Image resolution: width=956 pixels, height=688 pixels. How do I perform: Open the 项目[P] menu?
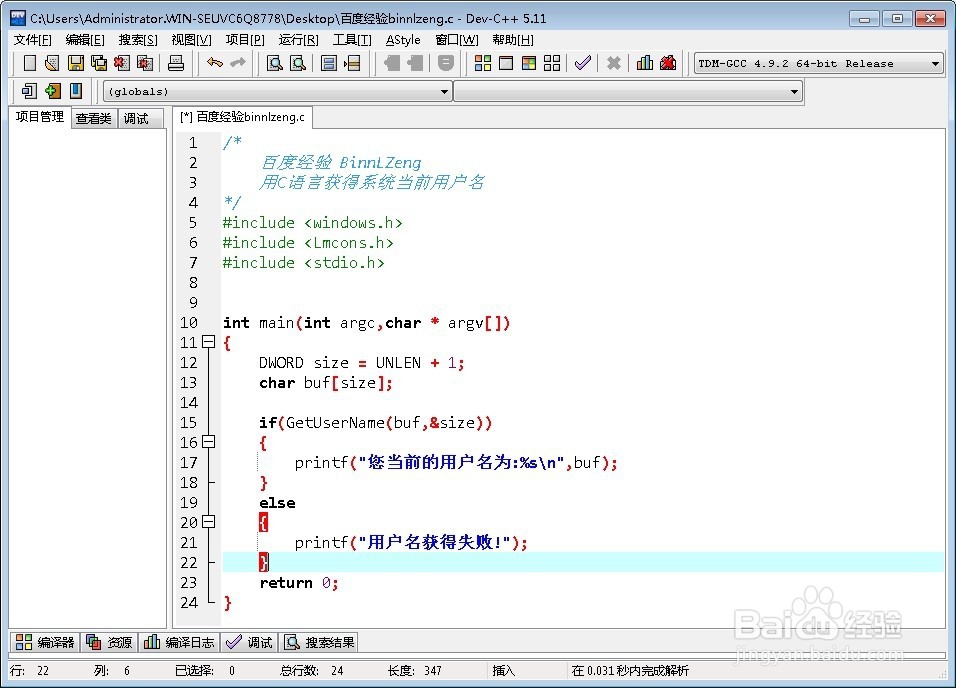pos(245,40)
